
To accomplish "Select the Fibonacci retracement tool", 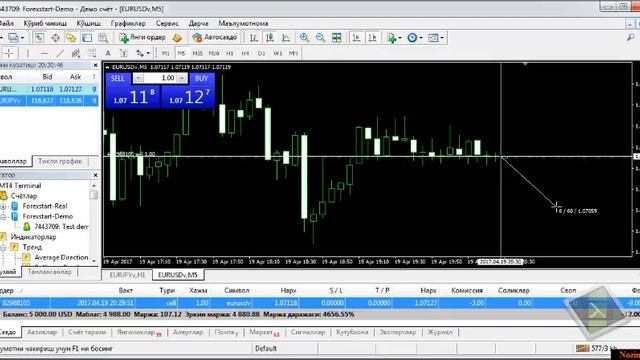I will pyautogui.click(x=92, y=53).
